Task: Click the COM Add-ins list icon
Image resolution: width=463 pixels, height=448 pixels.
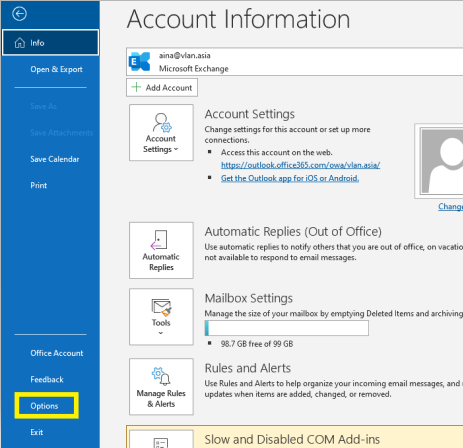Action: click(161, 443)
